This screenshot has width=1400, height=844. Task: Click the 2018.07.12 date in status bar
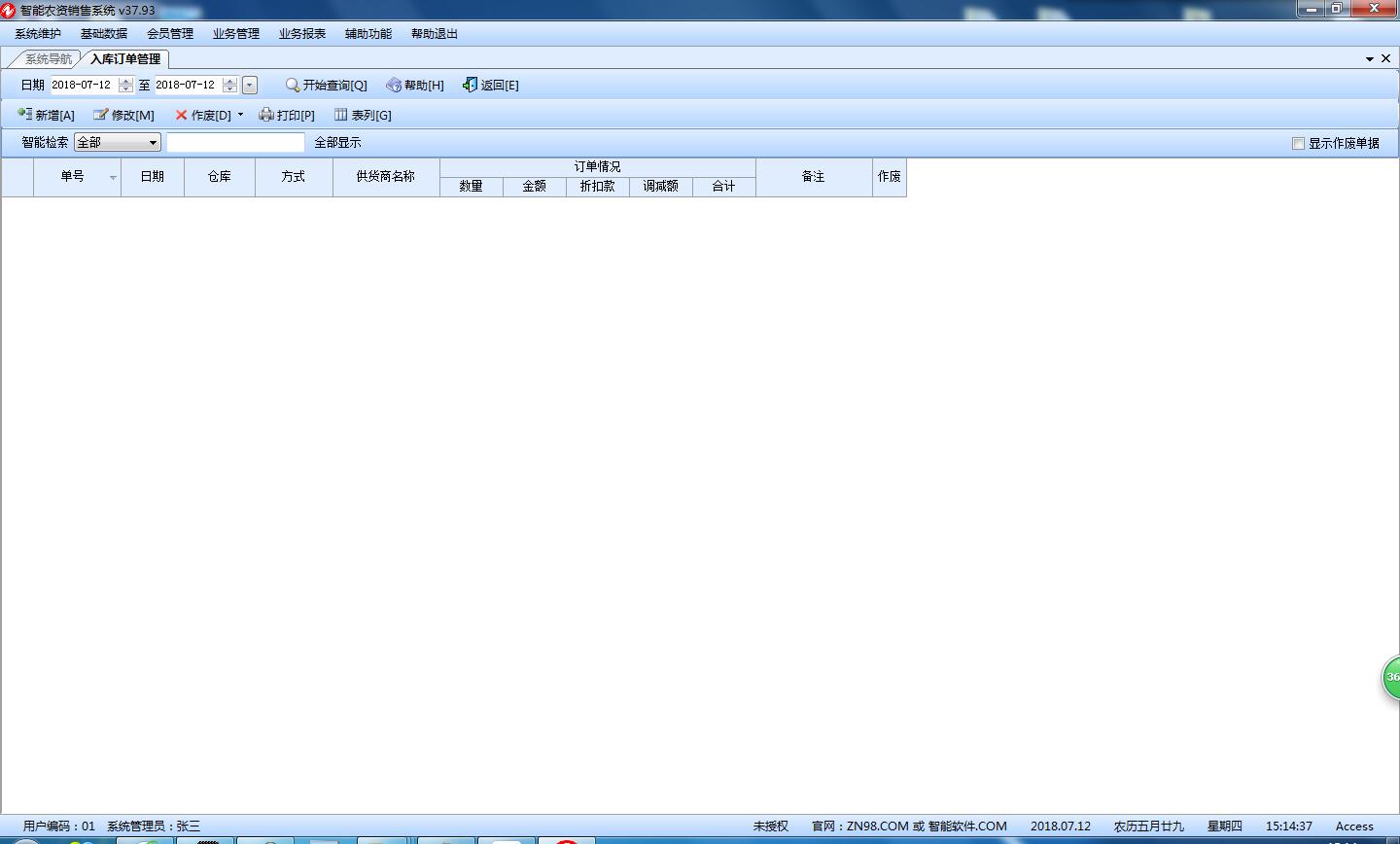(1061, 826)
